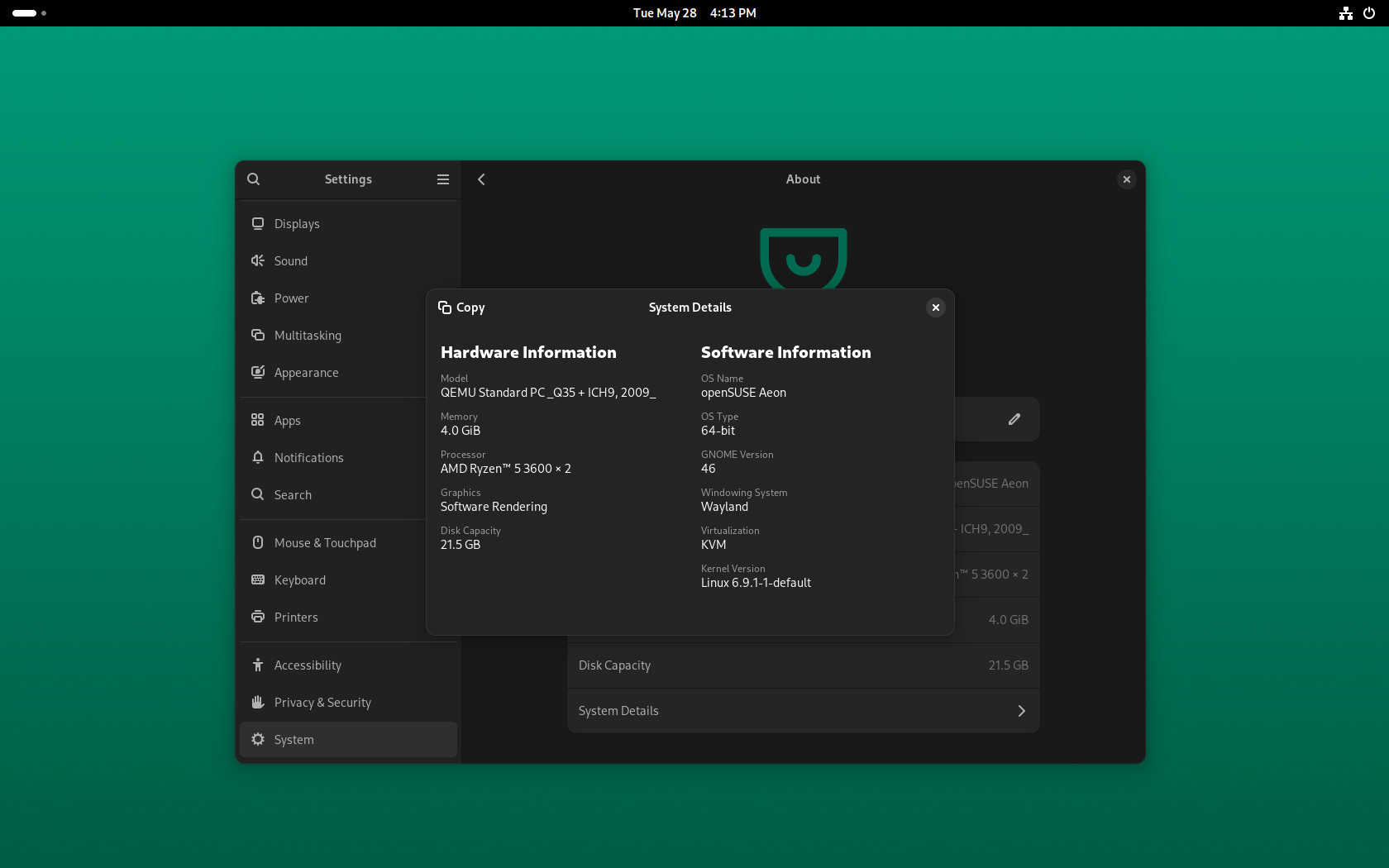The width and height of the screenshot is (1389, 868).
Task: Open the search icon in Settings header
Action: tap(254, 179)
